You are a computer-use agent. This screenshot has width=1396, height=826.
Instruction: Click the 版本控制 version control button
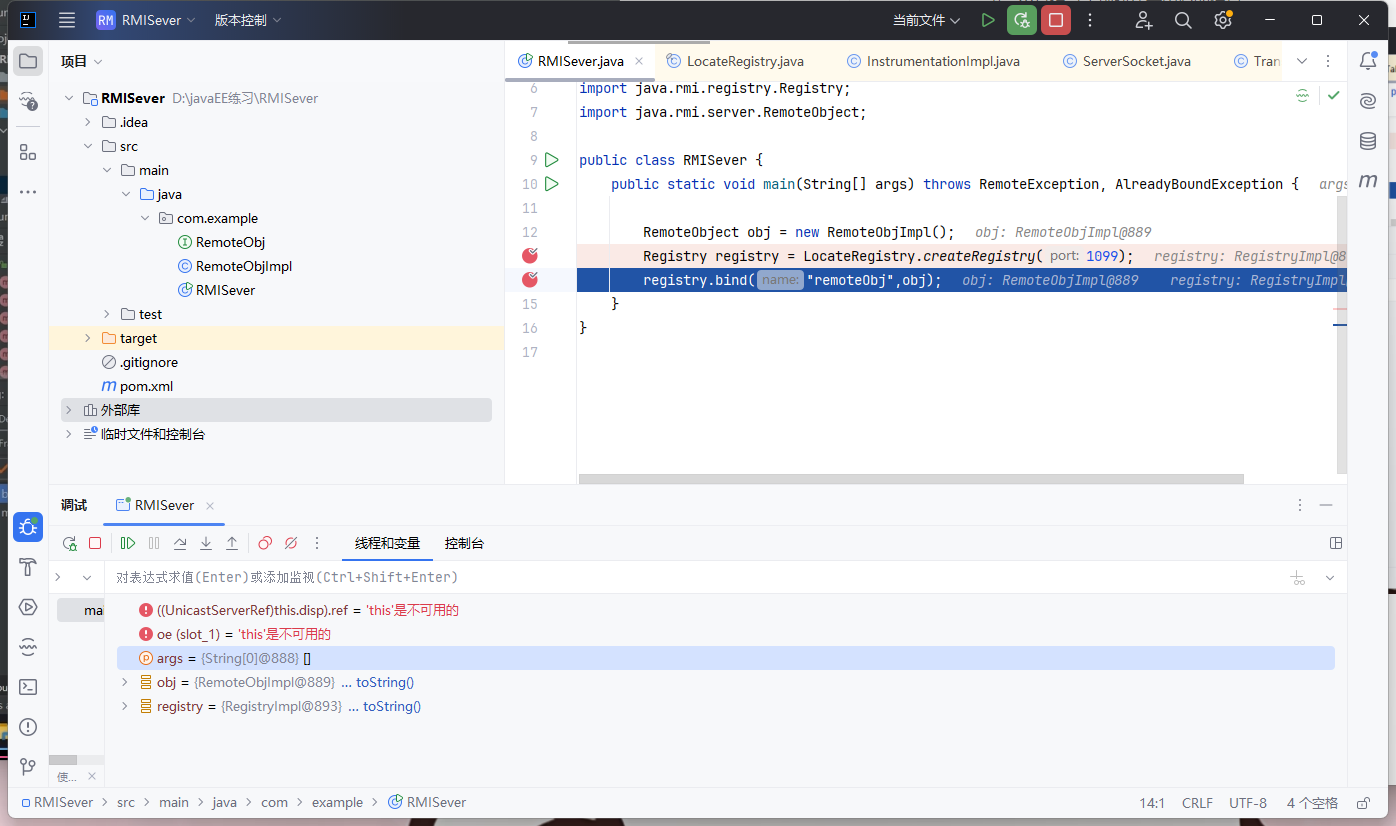point(247,20)
